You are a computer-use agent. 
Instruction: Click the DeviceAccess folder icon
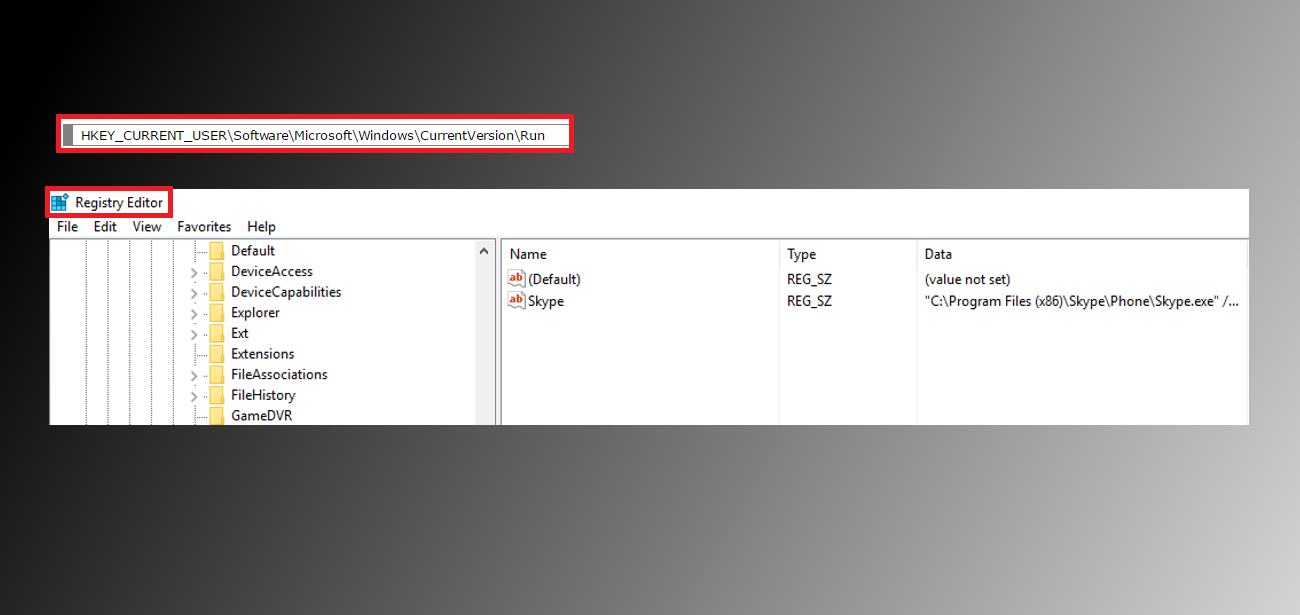point(217,272)
